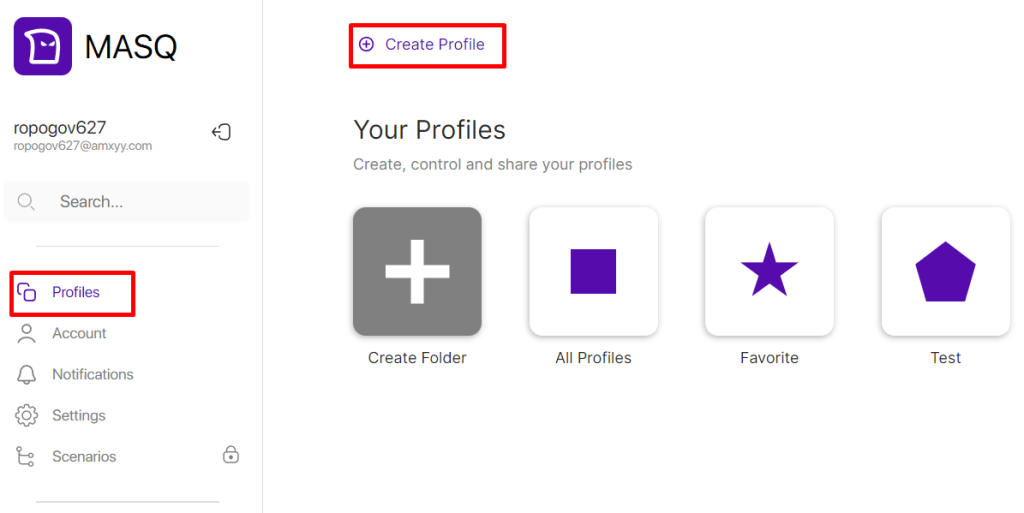
Task: Open the Account menu item
Action: [x=79, y=334]
